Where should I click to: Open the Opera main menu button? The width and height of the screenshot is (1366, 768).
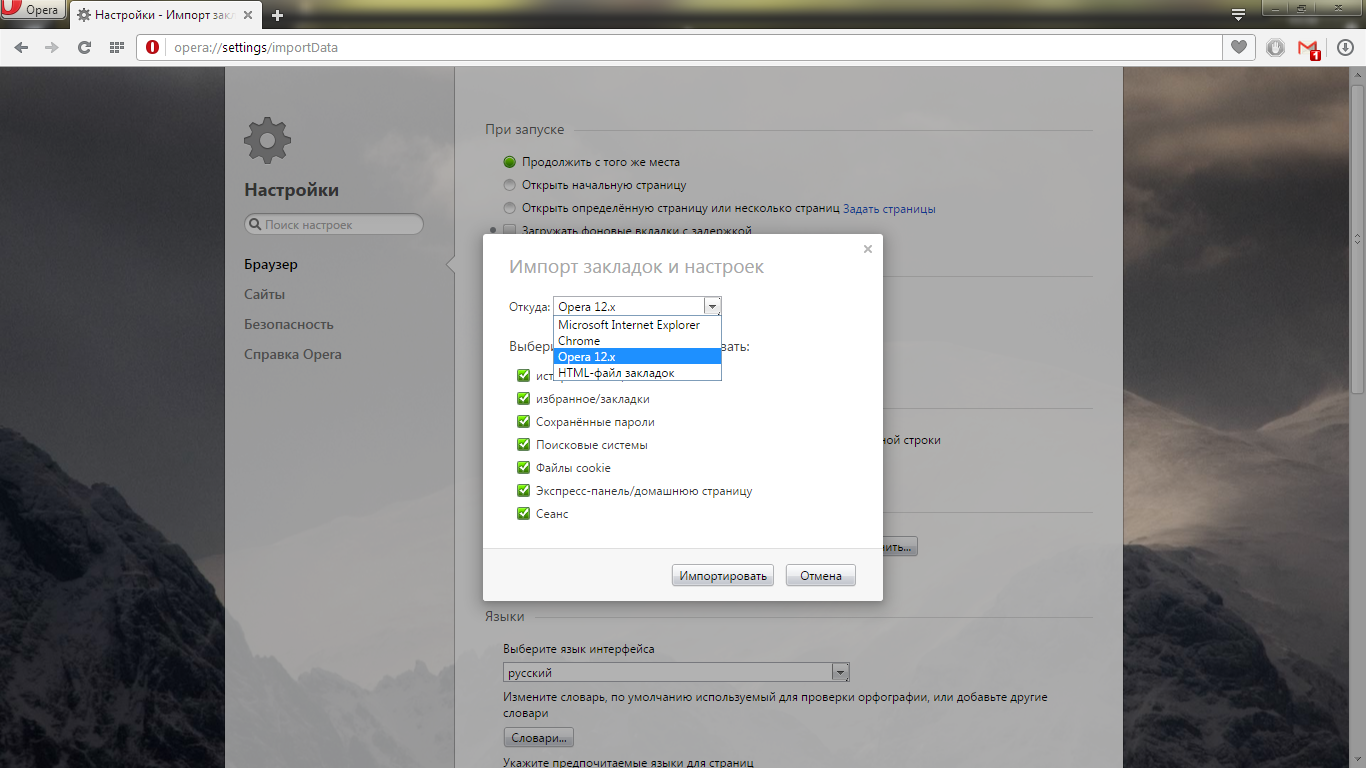pos(33,11)
